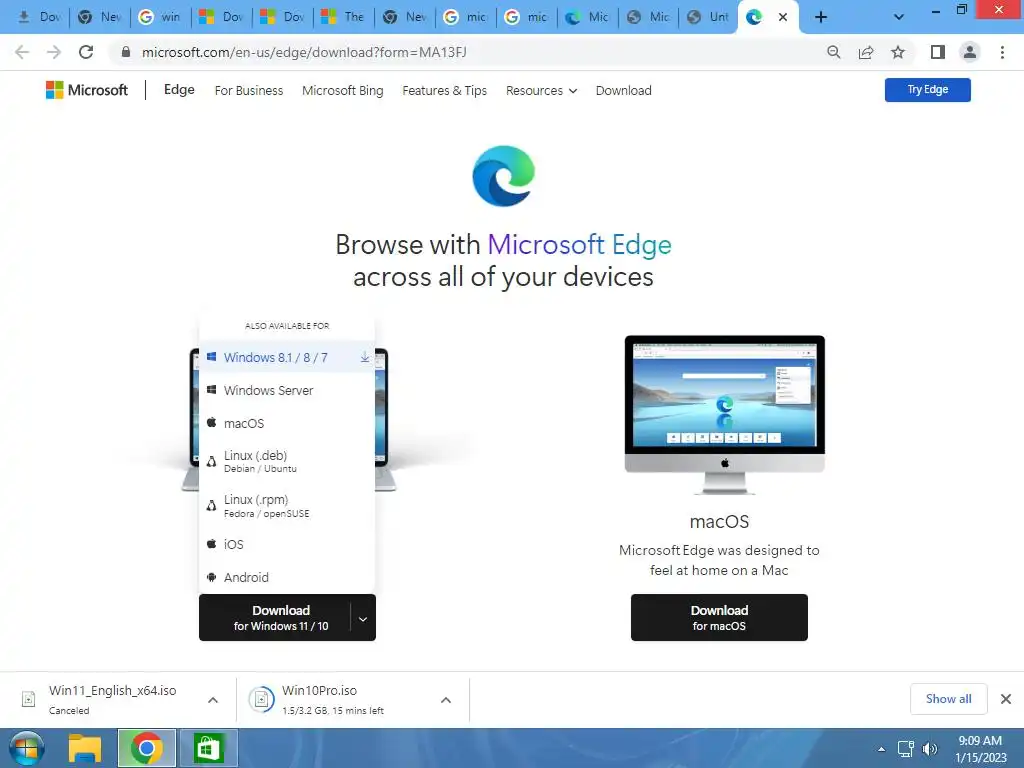
Task: Click the Try Edge button
Action: 927,89
